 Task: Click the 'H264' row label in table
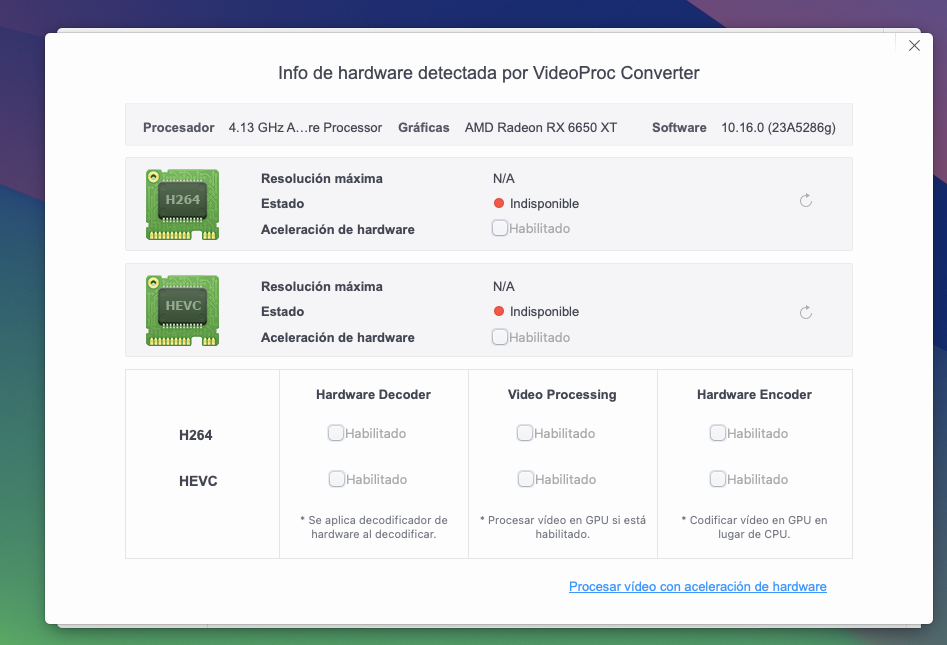click(x=196, y=435)
